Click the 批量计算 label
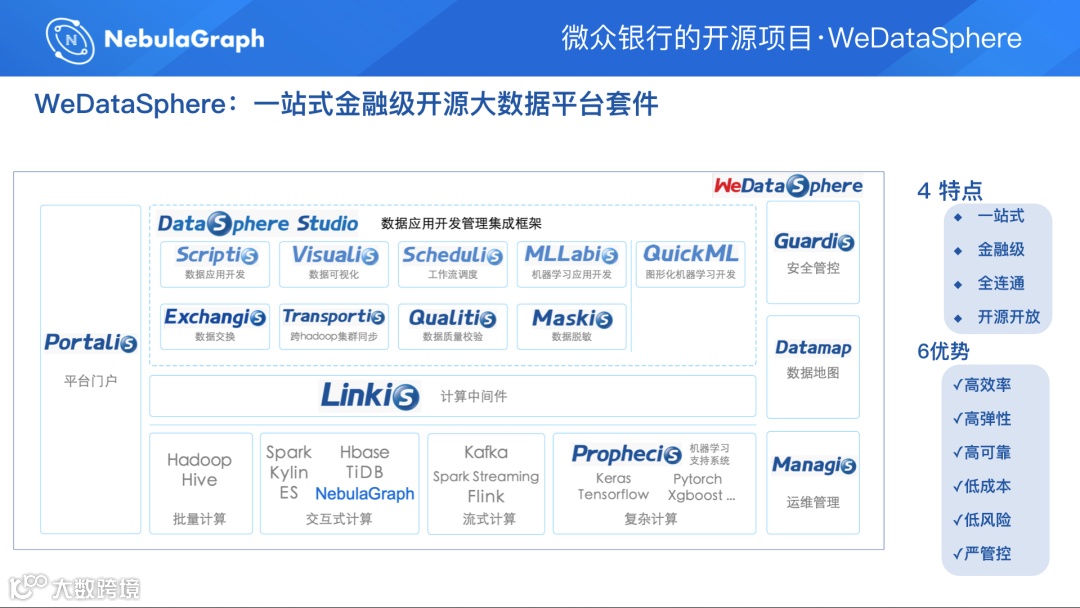The width and height of the screenshot is (1080, 608). pyautogui.click(x=199, y=519)
